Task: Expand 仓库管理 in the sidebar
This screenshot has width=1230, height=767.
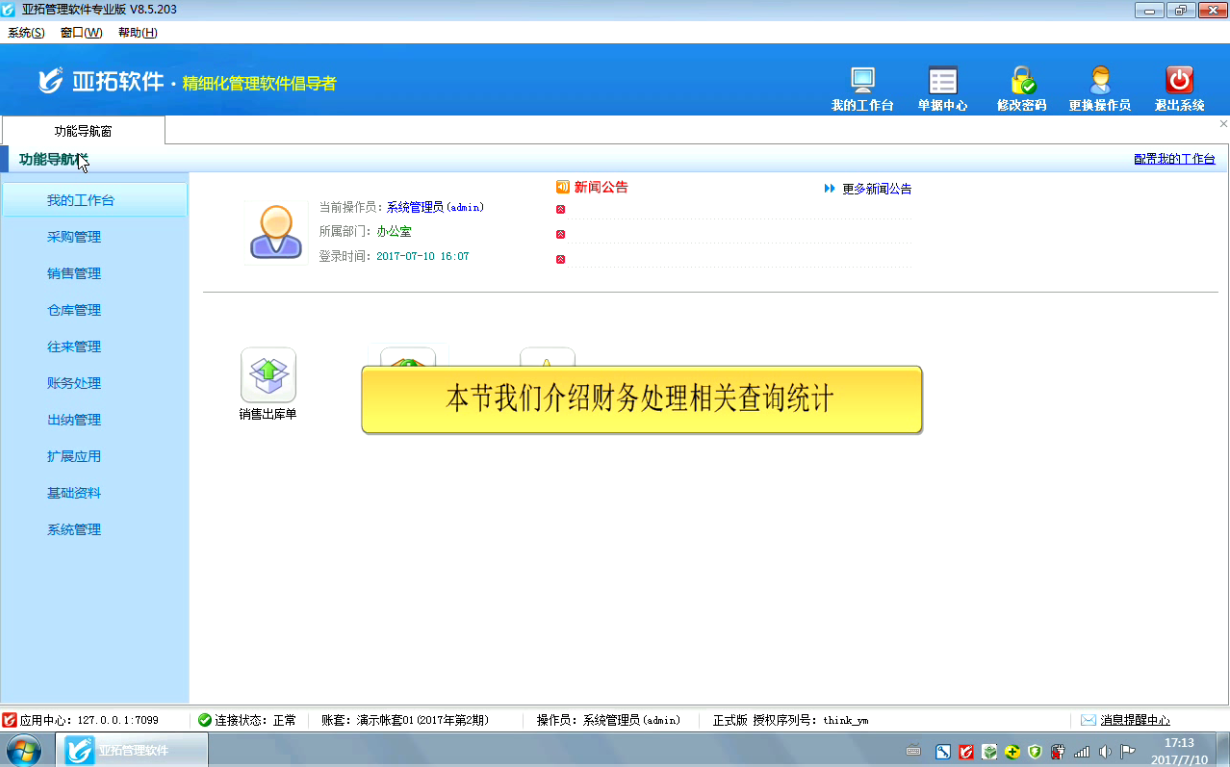Action: (x=74, y=310)
